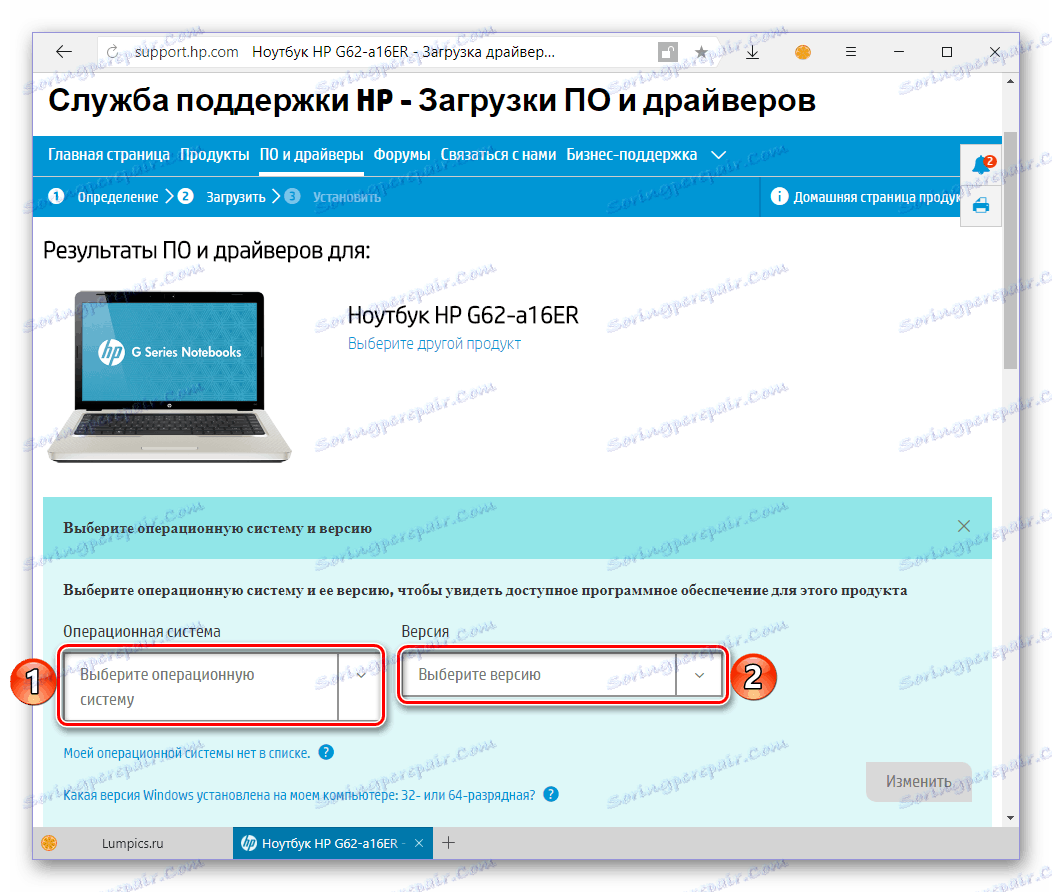Image resolution: width=1052 pixels, height=892 pixels.
Task: Click the printer icon on the right panel
Action: [x=981, y=204]
